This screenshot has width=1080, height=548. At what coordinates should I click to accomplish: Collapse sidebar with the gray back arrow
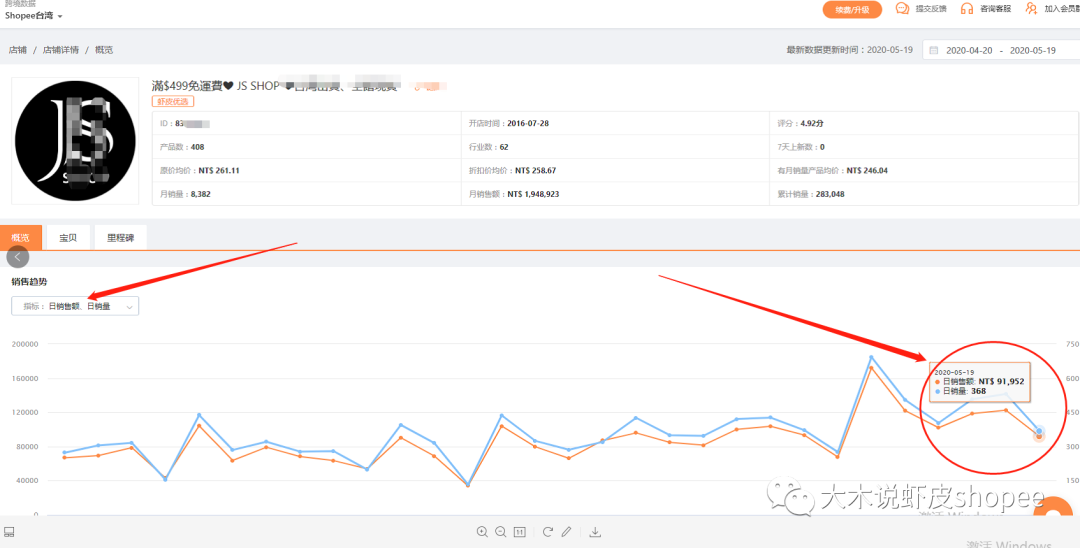[18, 257]
